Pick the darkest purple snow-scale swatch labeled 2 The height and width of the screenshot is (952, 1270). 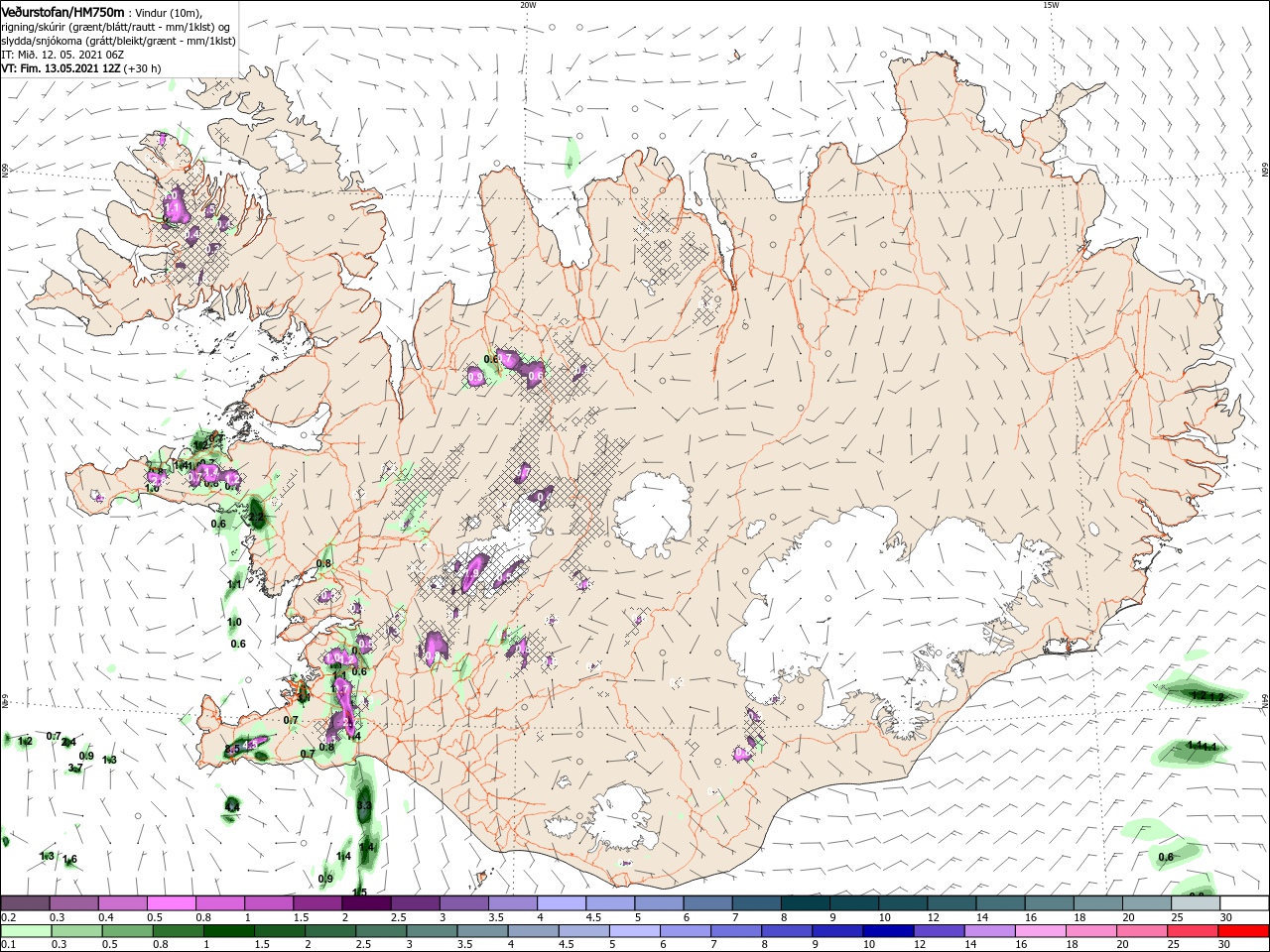click(x=366, y=902)
